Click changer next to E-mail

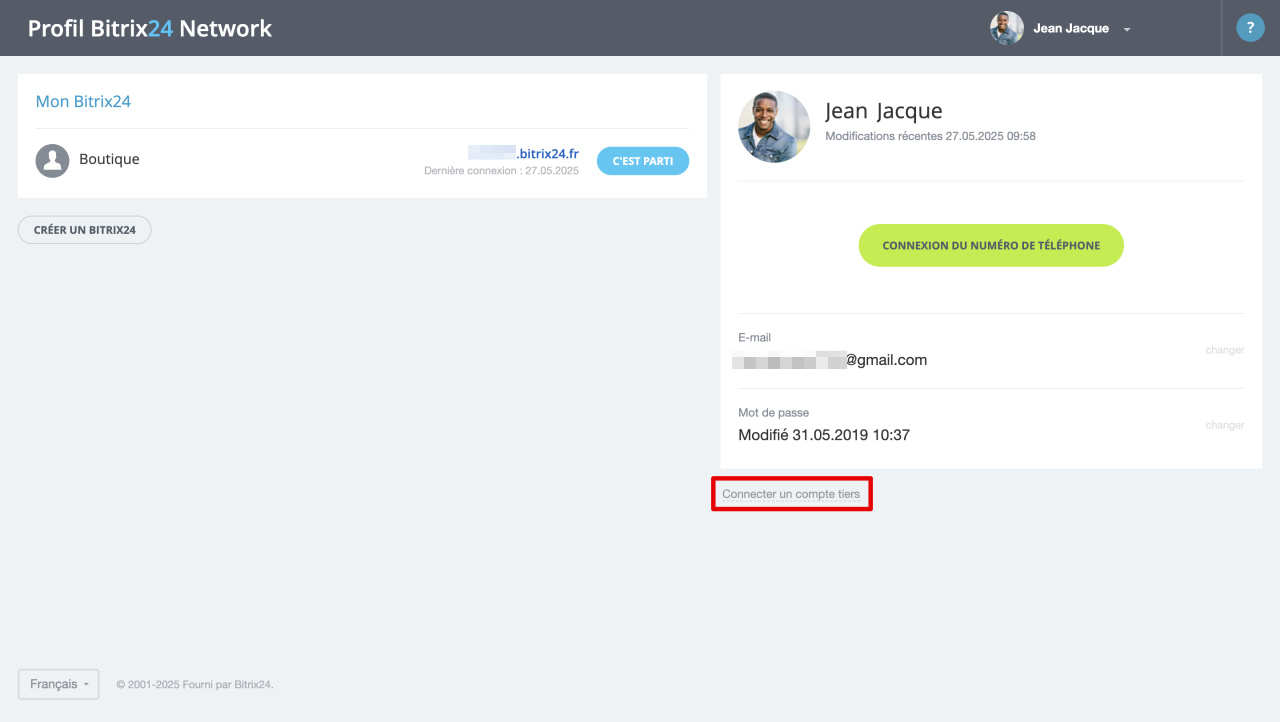[1225, 350]
